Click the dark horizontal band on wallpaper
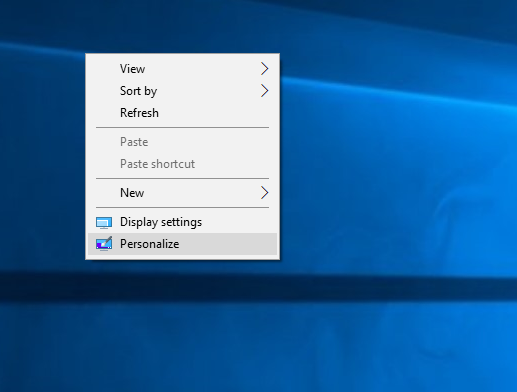Viewport: 517px width, 392px height. [258, 287]
